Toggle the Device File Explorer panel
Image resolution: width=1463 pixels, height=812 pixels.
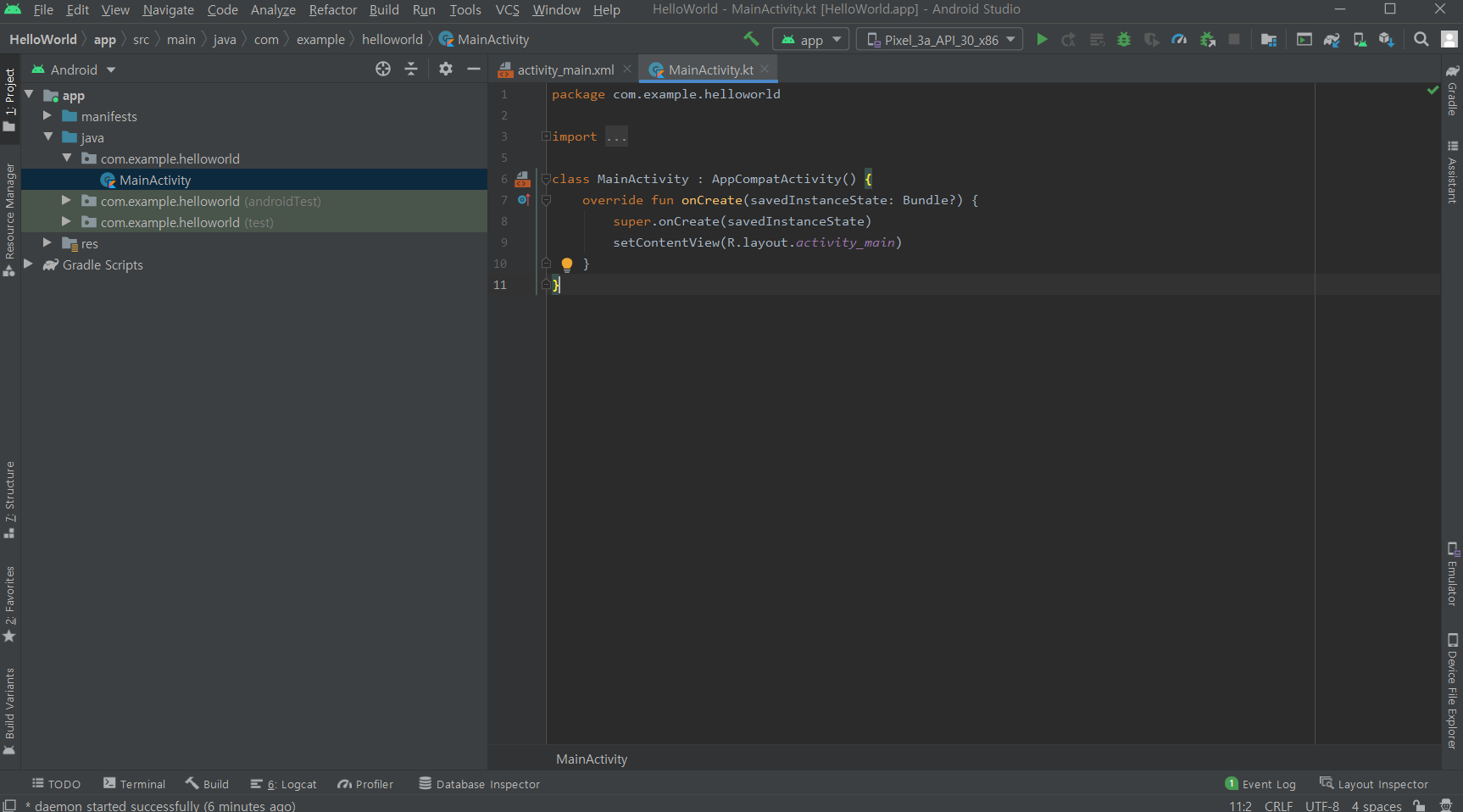tap(1452, 691)
